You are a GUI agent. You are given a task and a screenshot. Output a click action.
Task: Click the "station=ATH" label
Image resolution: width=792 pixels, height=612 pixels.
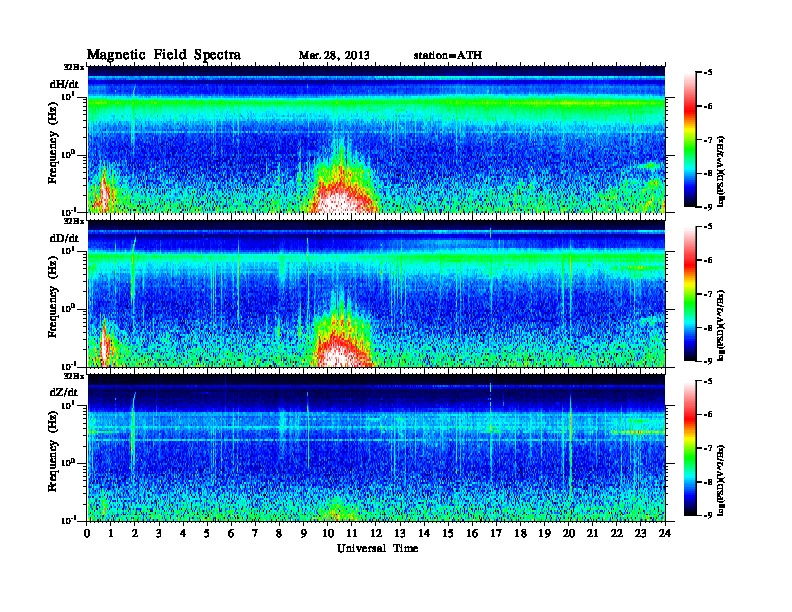448,56
